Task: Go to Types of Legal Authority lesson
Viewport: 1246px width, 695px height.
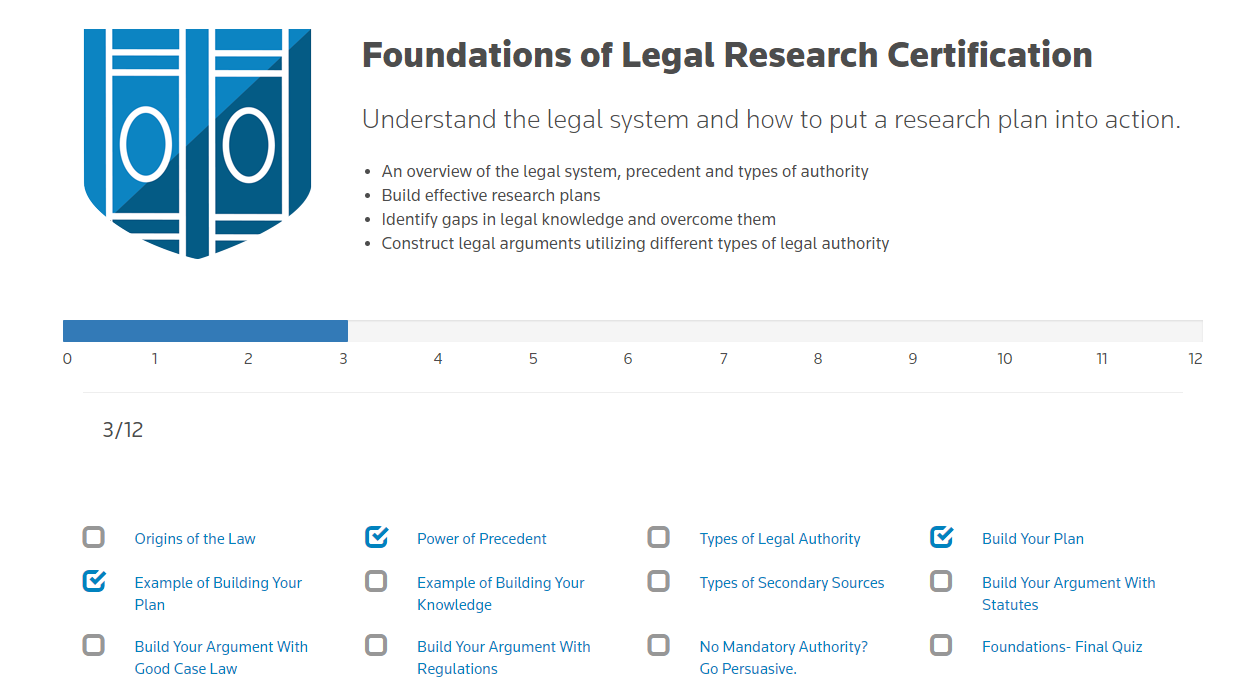Action: point(780,539)
